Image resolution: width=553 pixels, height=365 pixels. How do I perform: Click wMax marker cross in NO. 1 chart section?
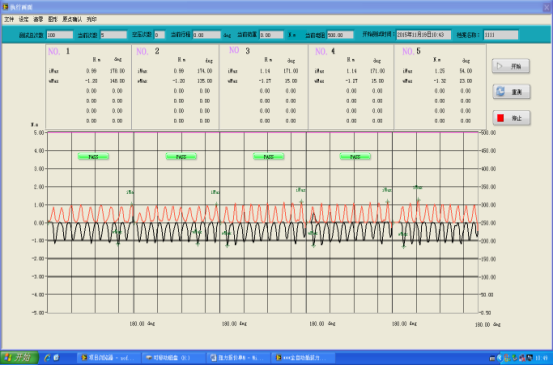click(118, 243)
